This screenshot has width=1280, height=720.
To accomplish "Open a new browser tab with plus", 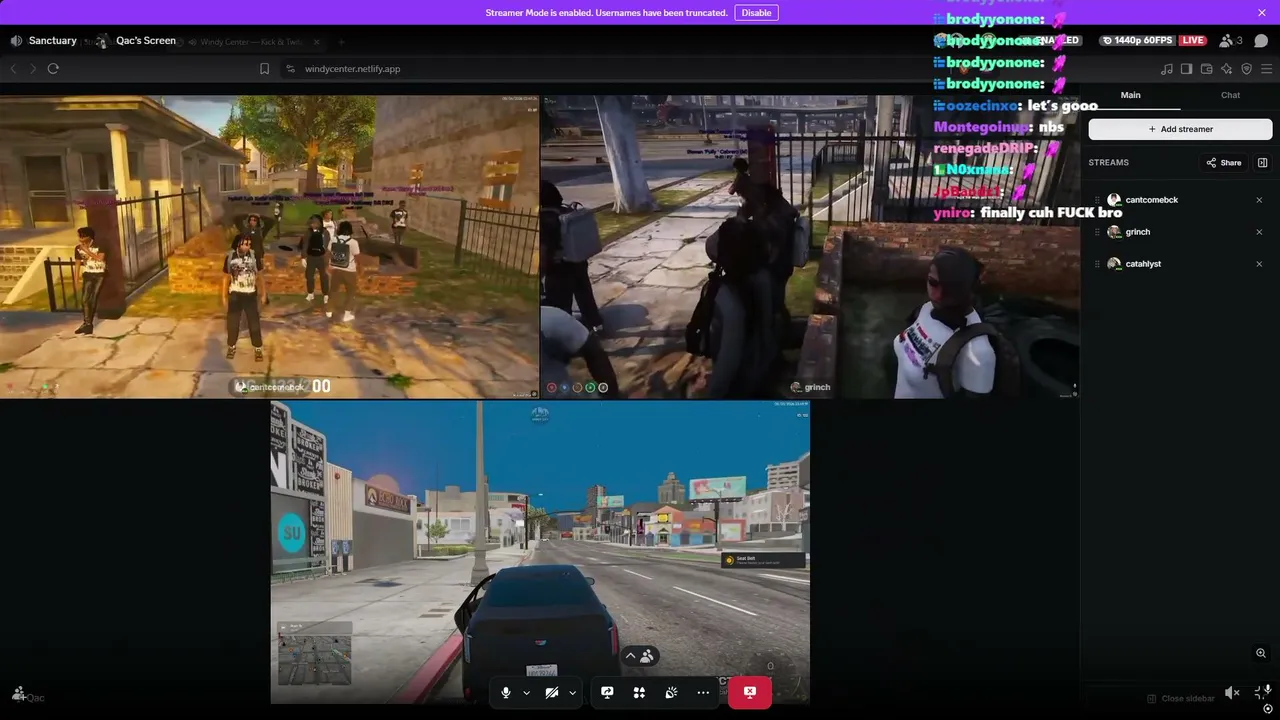I will [341, 42].
